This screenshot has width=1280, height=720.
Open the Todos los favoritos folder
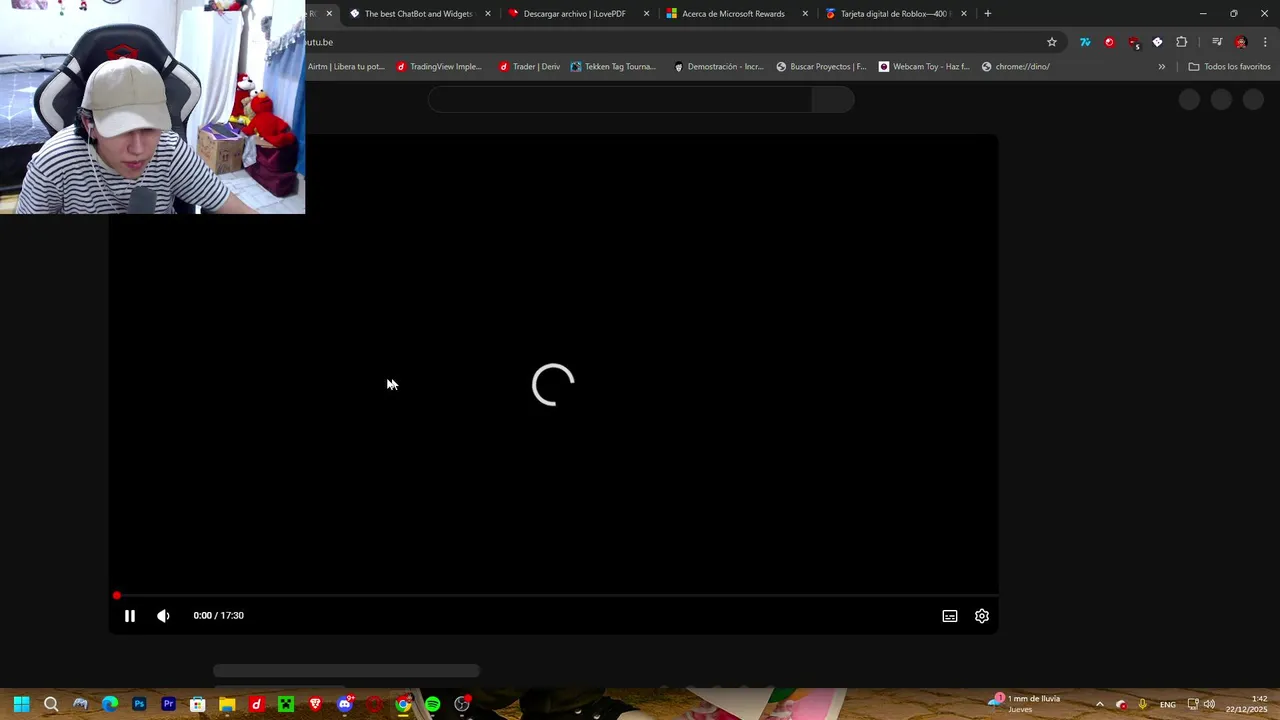pos(1229,67)
